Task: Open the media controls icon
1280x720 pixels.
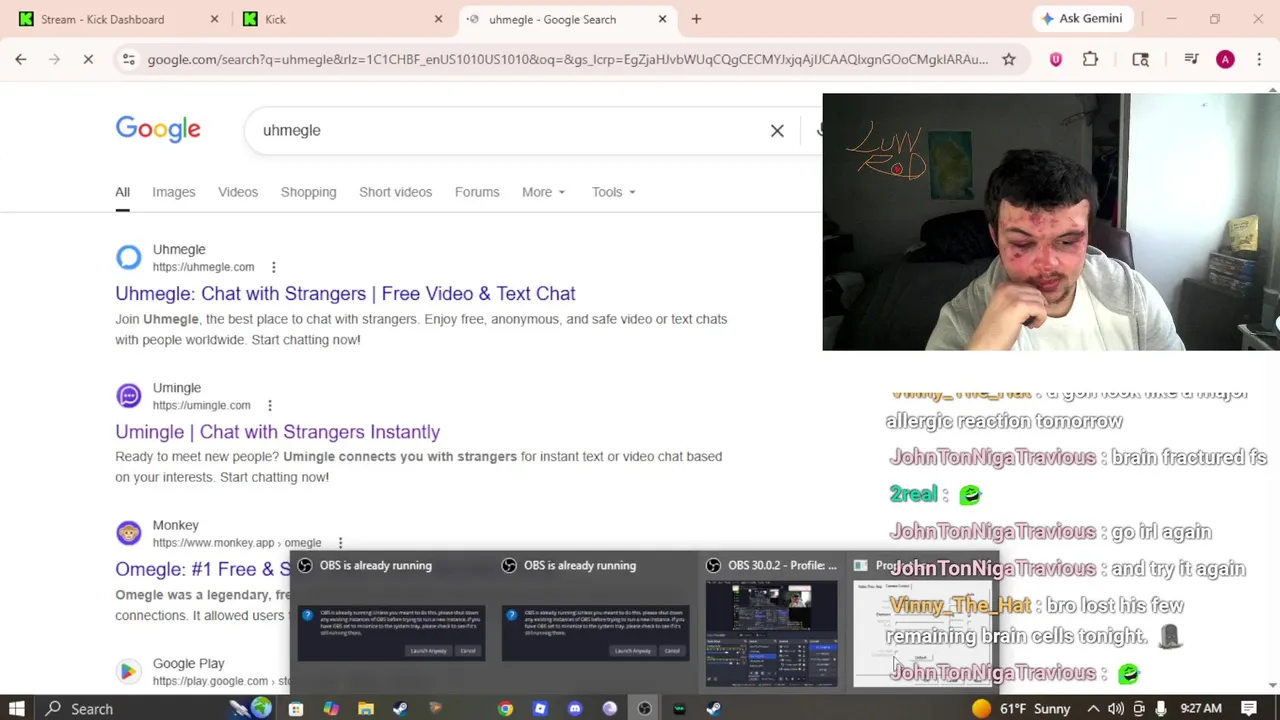Action: click(1191, 59)
